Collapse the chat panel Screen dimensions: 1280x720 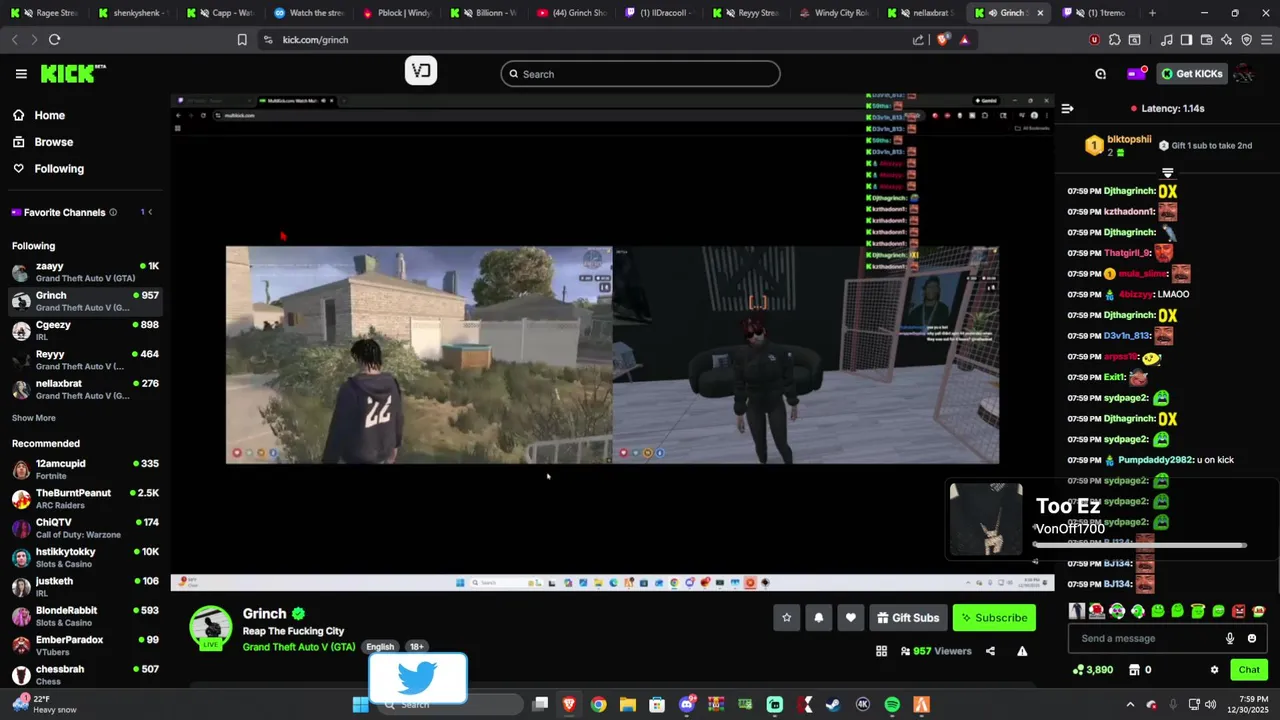(1067, 108)
